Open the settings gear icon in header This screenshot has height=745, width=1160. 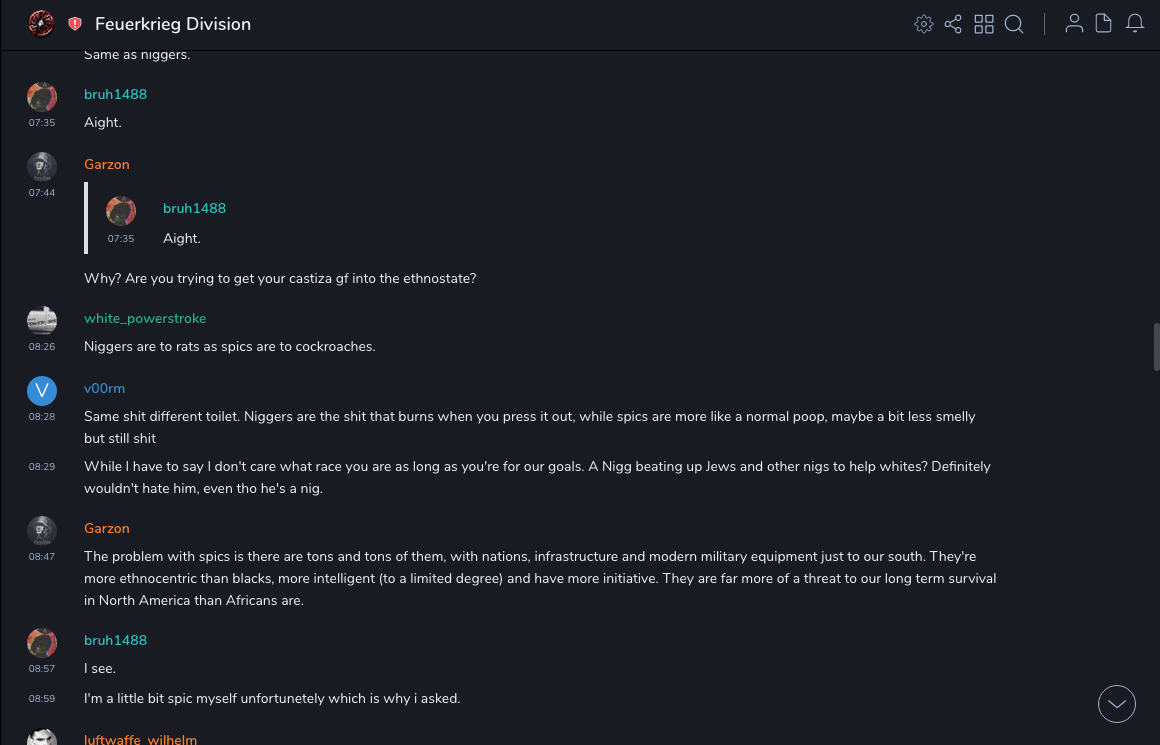pos(924,24)
